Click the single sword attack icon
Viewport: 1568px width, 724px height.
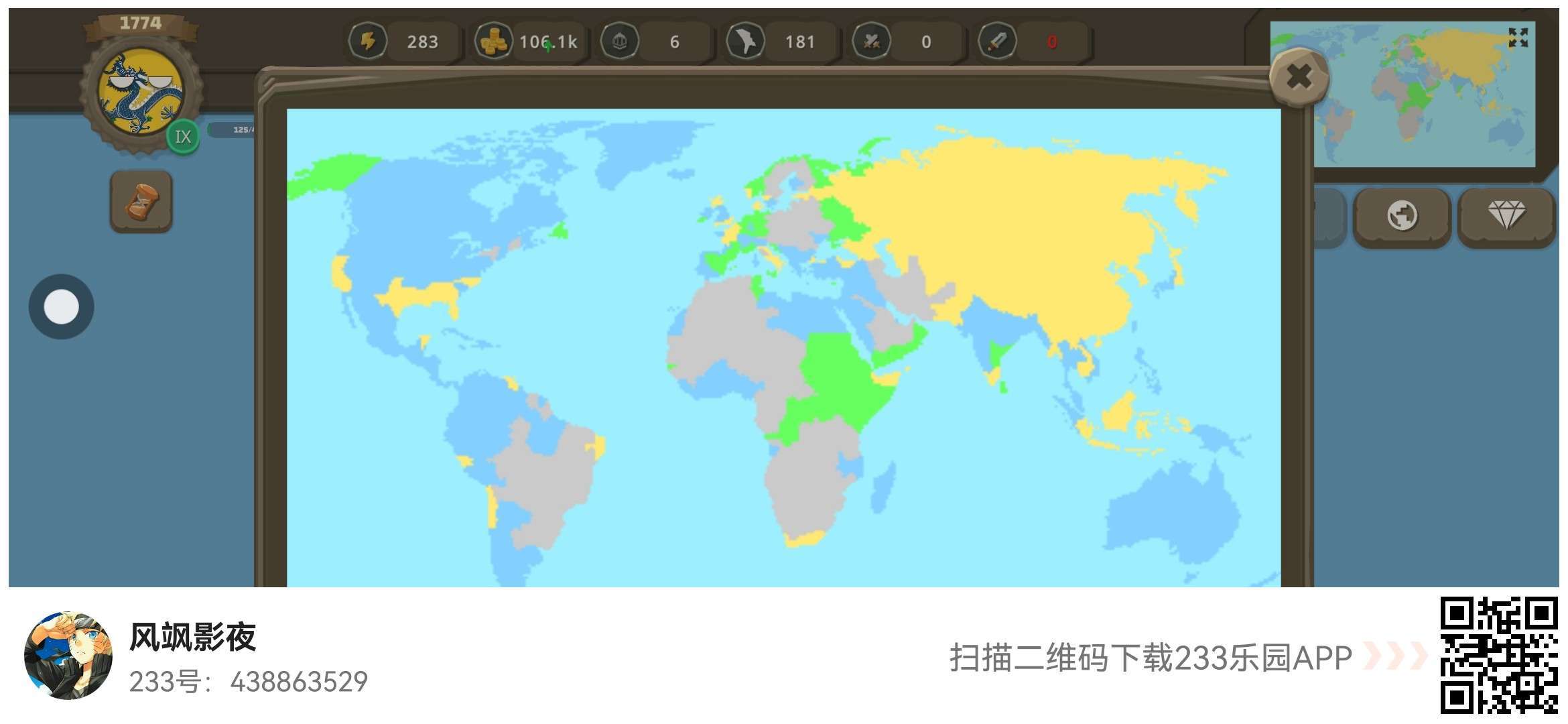pyautogui.click(x=996, y=42)
